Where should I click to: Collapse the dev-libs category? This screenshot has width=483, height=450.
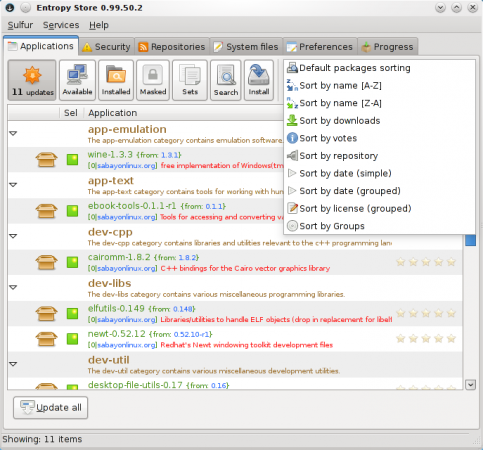pyautogui.click(x=13, y=287)
